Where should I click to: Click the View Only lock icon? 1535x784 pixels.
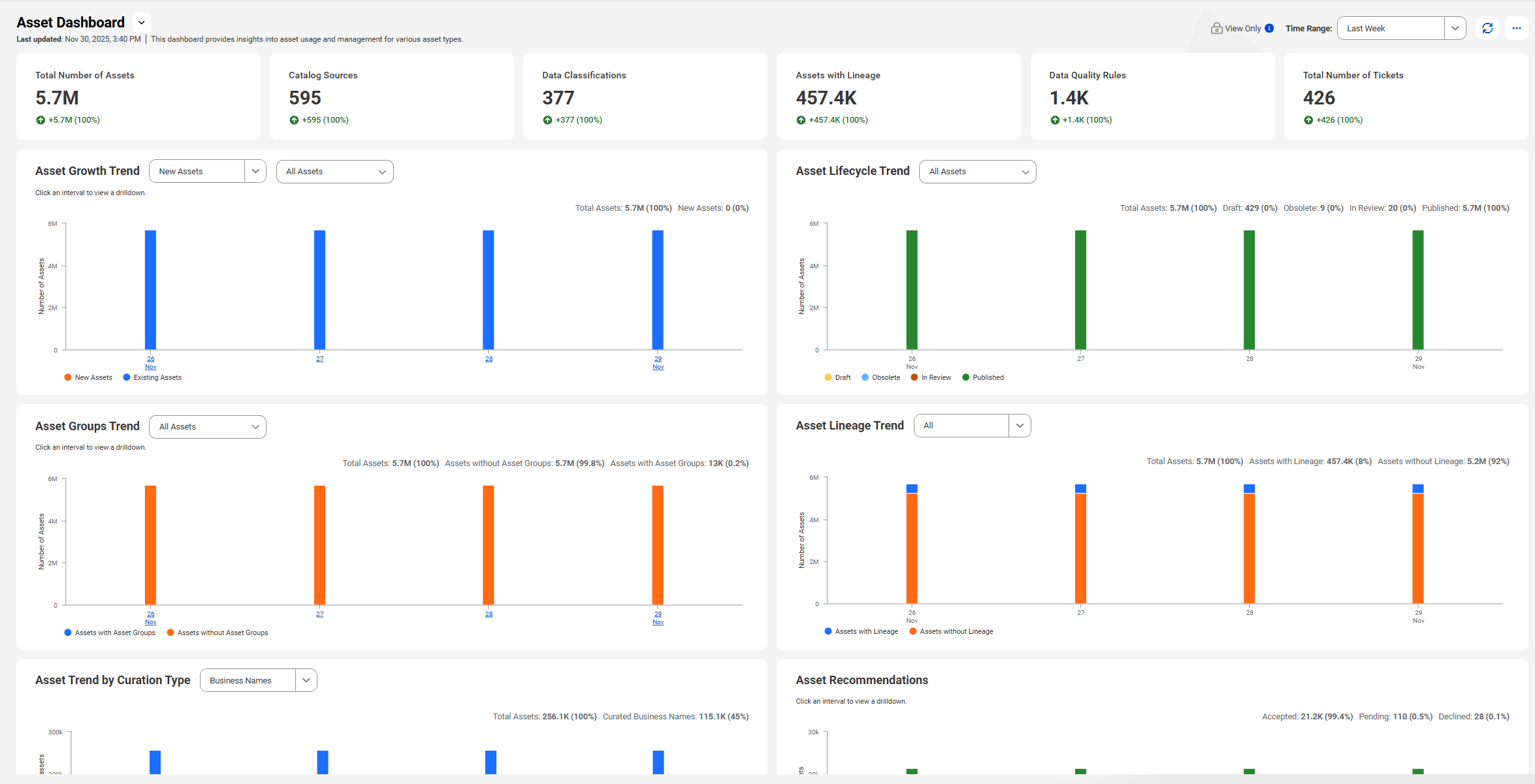tap(1216, 28)
